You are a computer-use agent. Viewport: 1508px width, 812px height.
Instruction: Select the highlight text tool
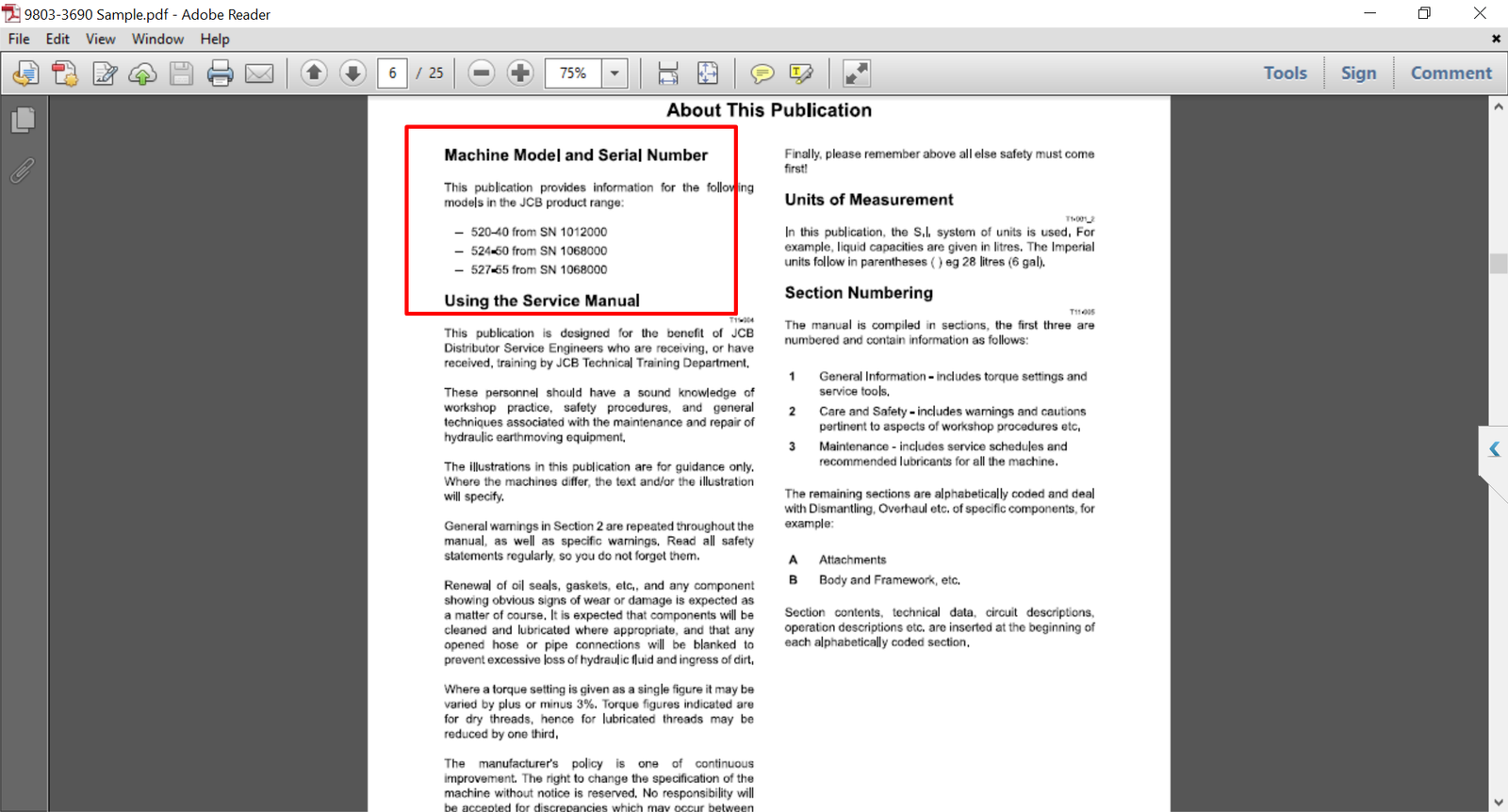(x=801, y=73)
